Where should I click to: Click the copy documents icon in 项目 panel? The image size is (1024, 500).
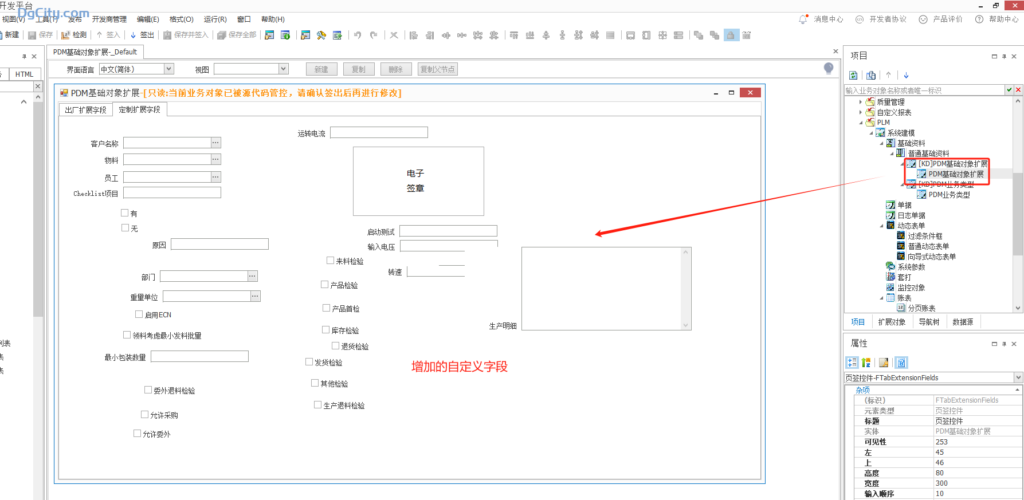[x=871, y=75]
